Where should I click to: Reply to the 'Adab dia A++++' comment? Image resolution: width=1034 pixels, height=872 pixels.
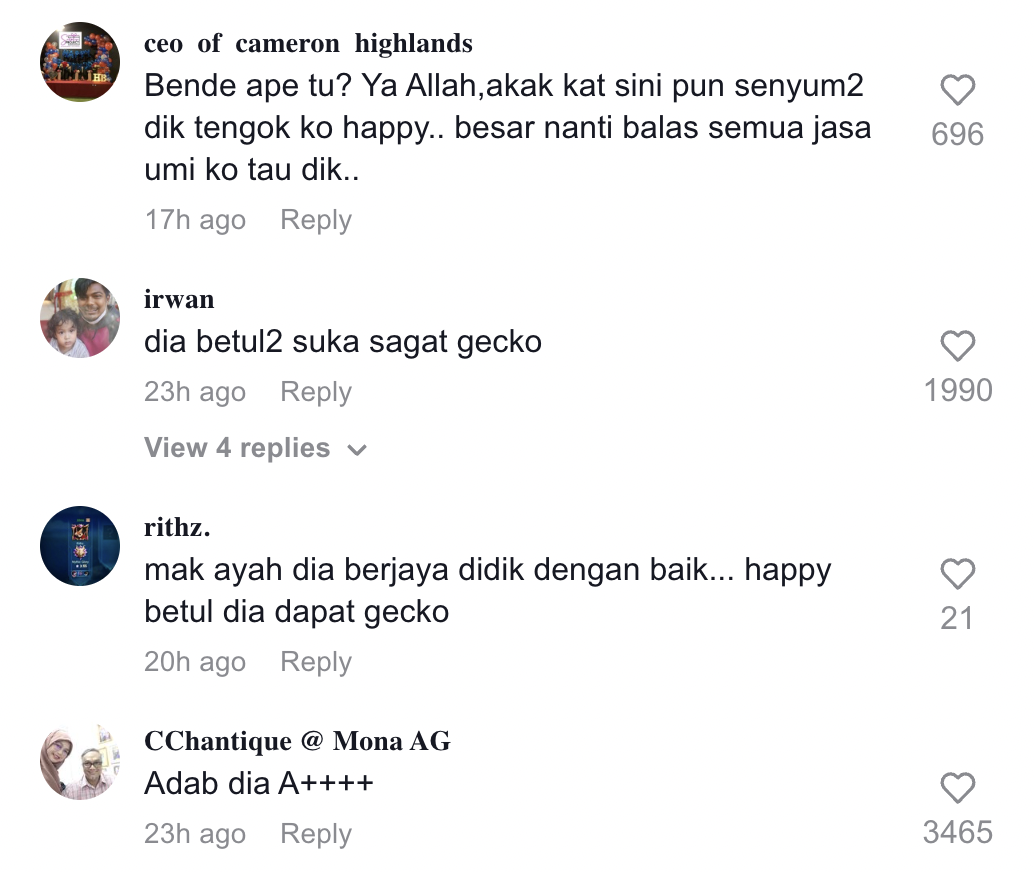tap(315, 834)
